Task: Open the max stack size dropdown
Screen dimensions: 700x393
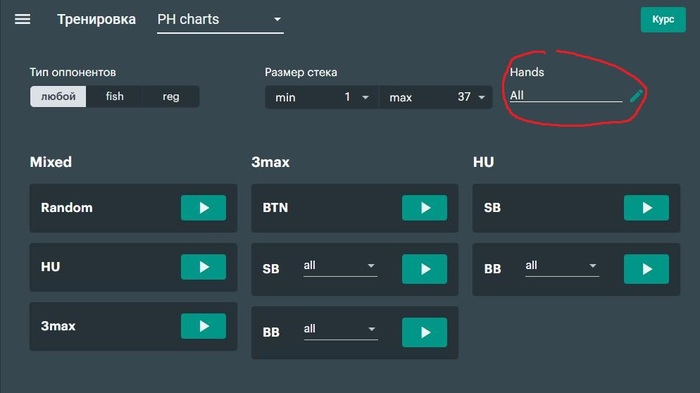Action: (x=436, y=97)
